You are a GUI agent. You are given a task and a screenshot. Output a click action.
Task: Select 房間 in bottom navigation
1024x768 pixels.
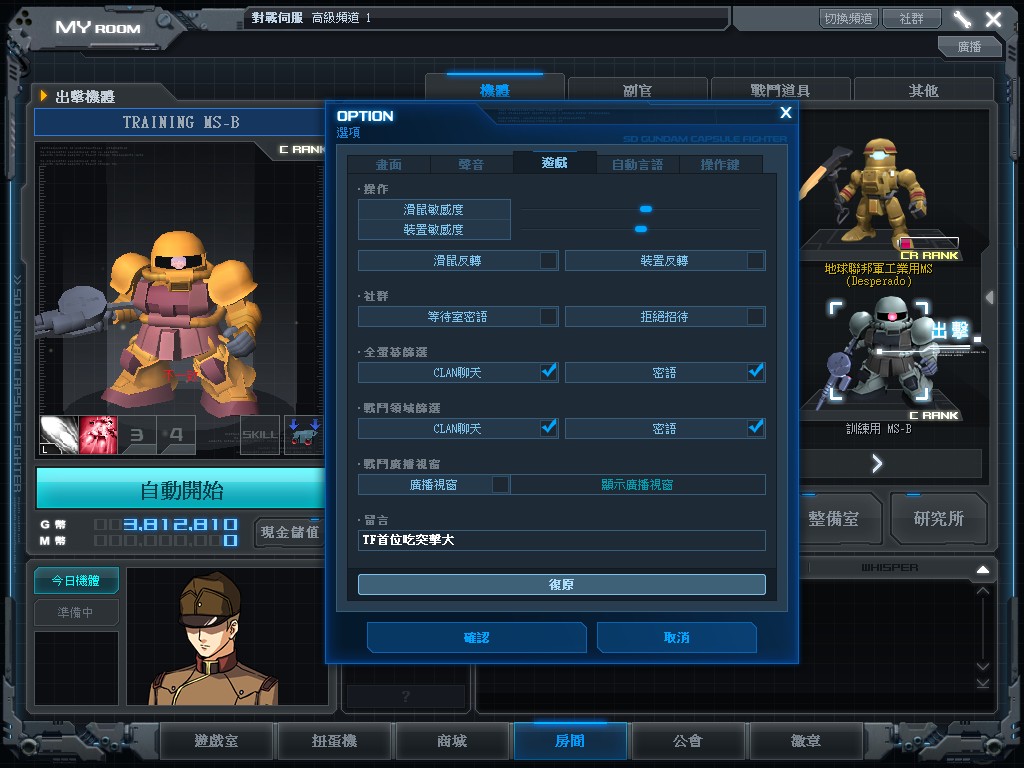570,741
